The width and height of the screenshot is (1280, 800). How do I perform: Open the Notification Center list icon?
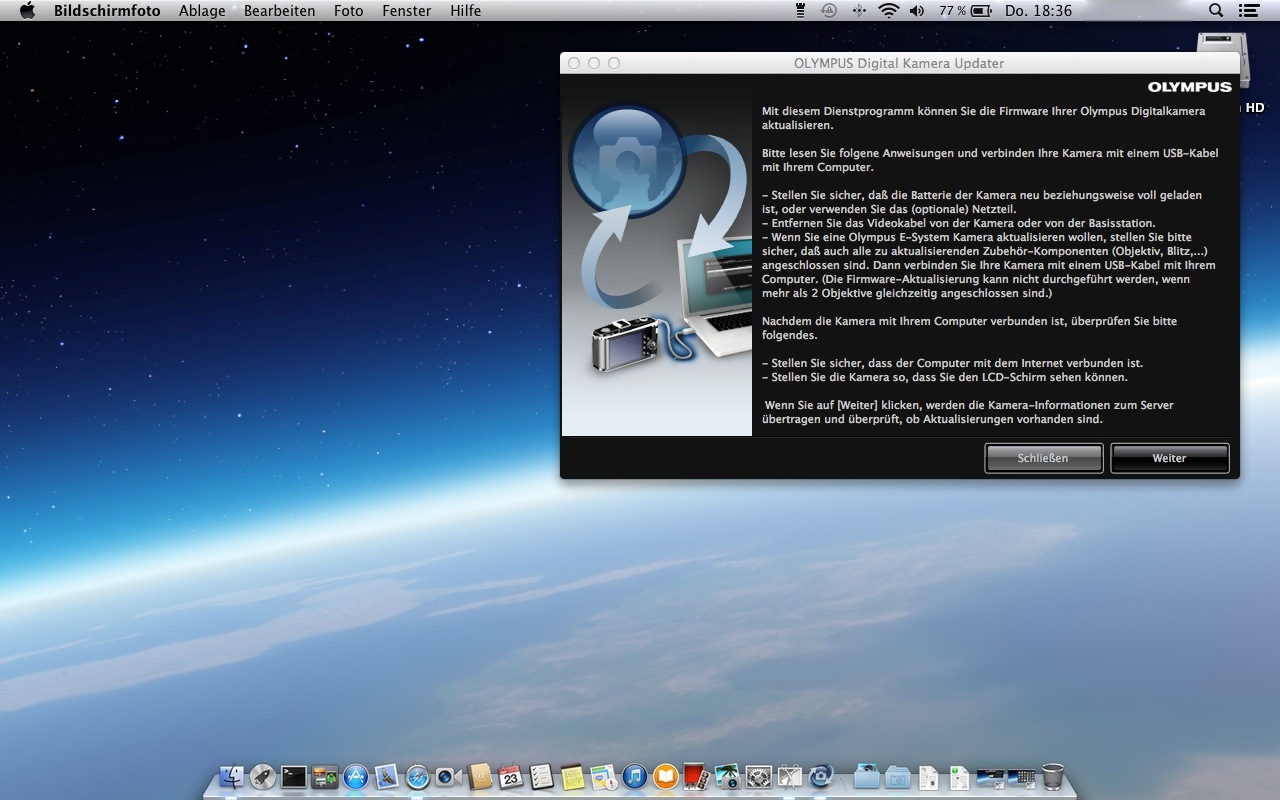1248,11
